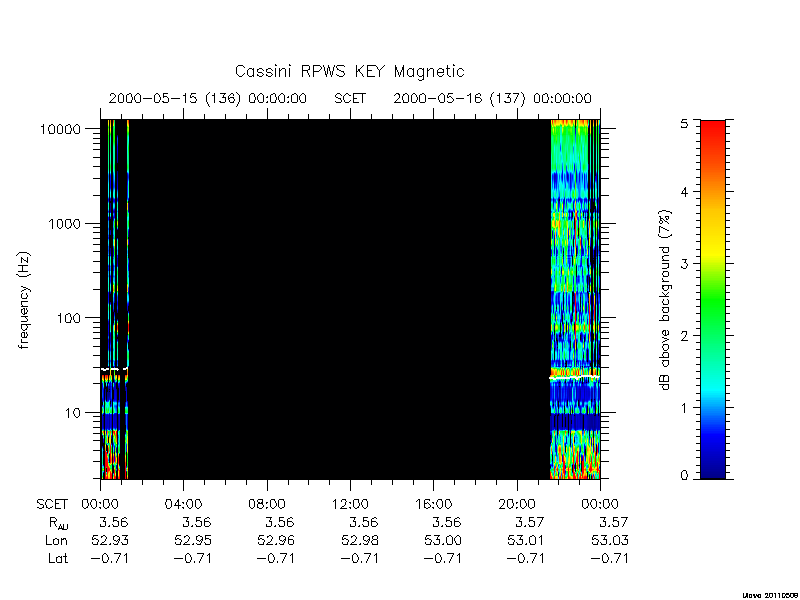
Task: Click the longitude value "53.00"
Action: tap(443, 540)
